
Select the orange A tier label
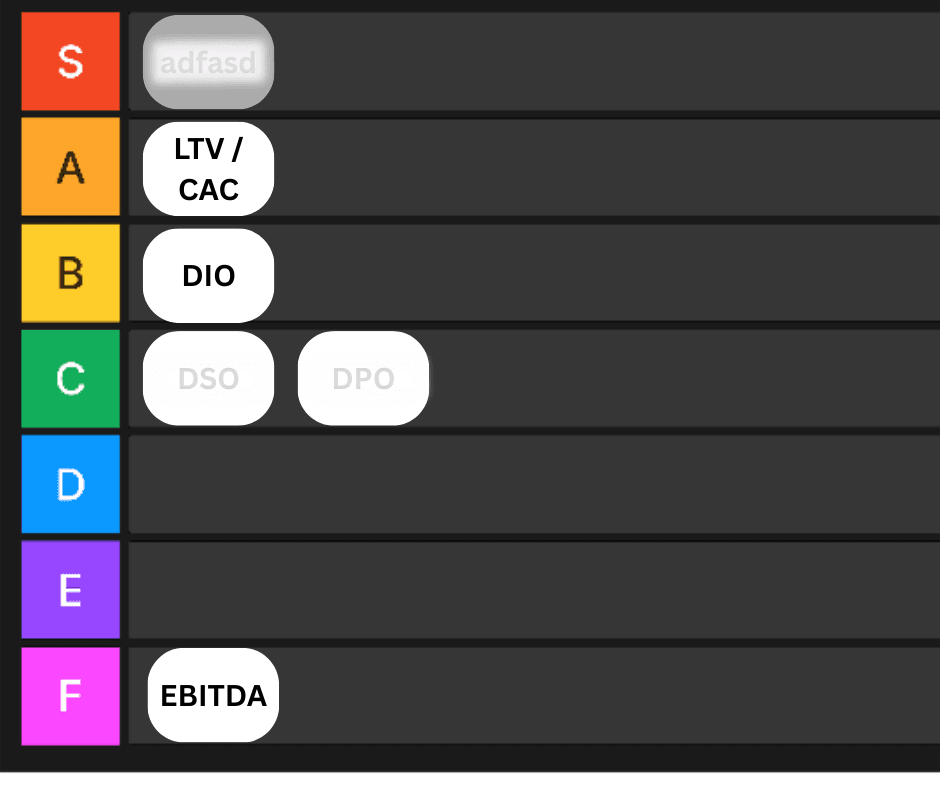71,167
